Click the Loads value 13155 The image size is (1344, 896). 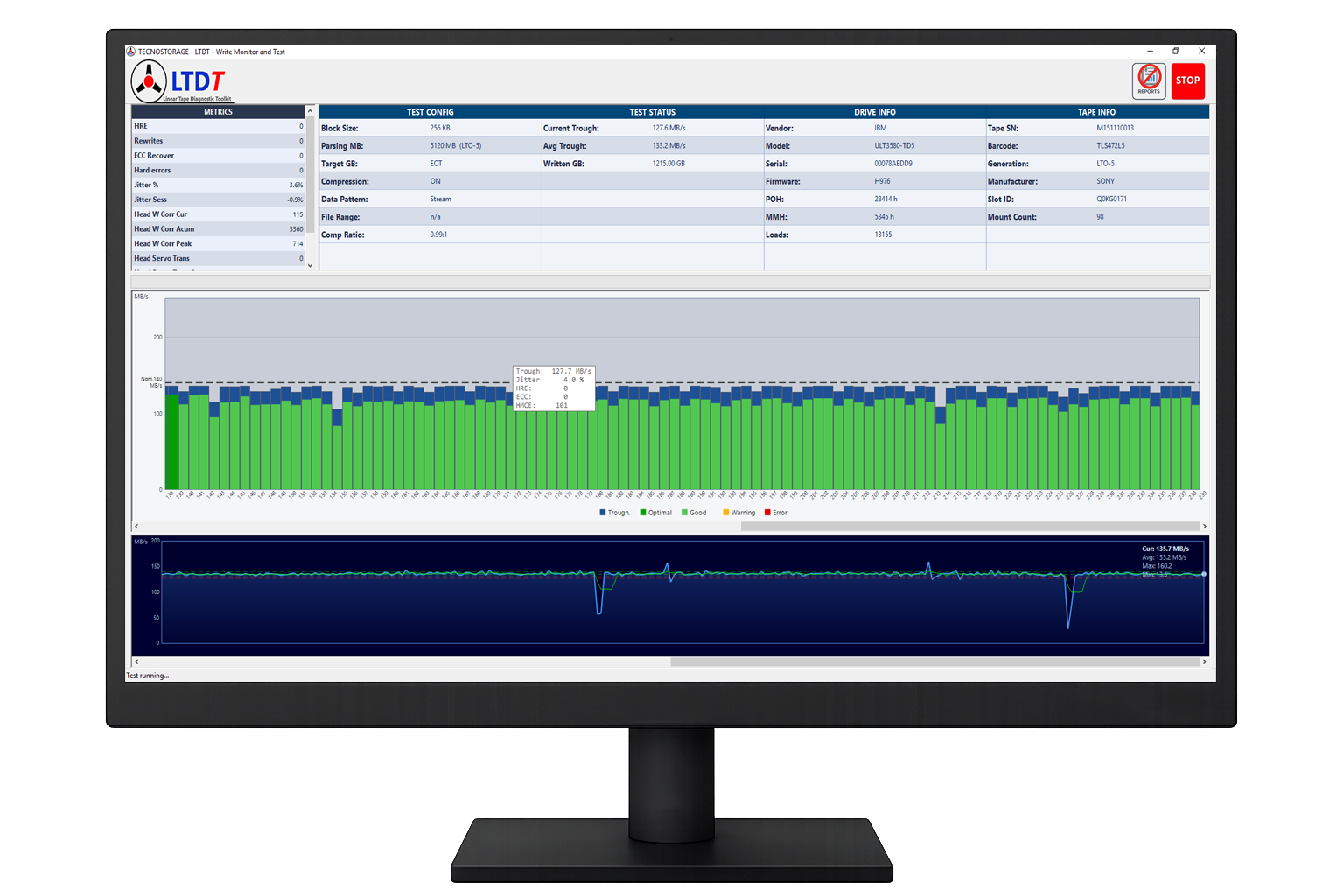pos(883,234)
